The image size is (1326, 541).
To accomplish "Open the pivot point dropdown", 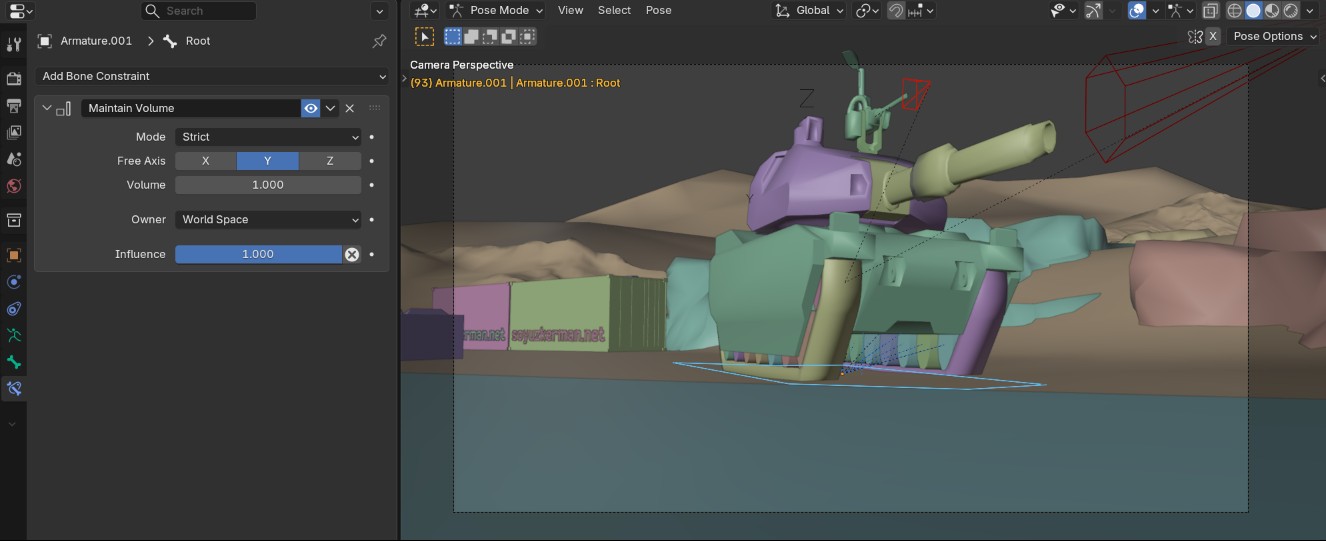I will [x=868, y=10].
